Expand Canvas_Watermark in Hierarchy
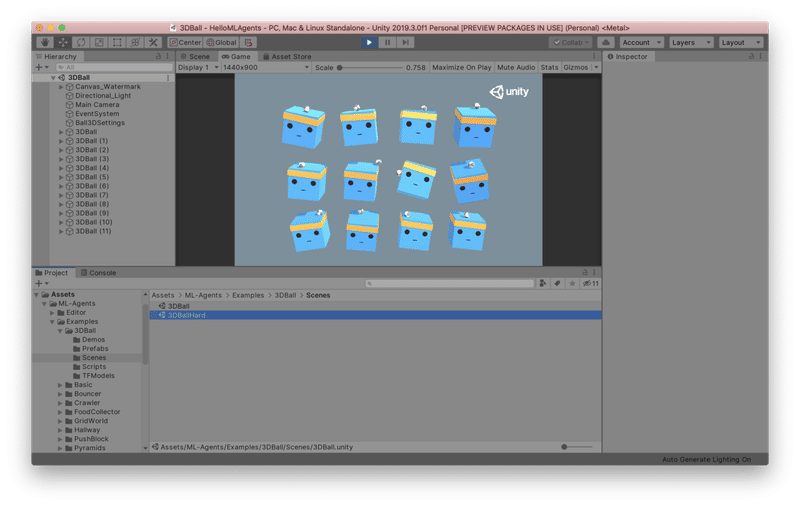Image resolution: width=800 pixels, height=507 pixels. click(61, 87)
